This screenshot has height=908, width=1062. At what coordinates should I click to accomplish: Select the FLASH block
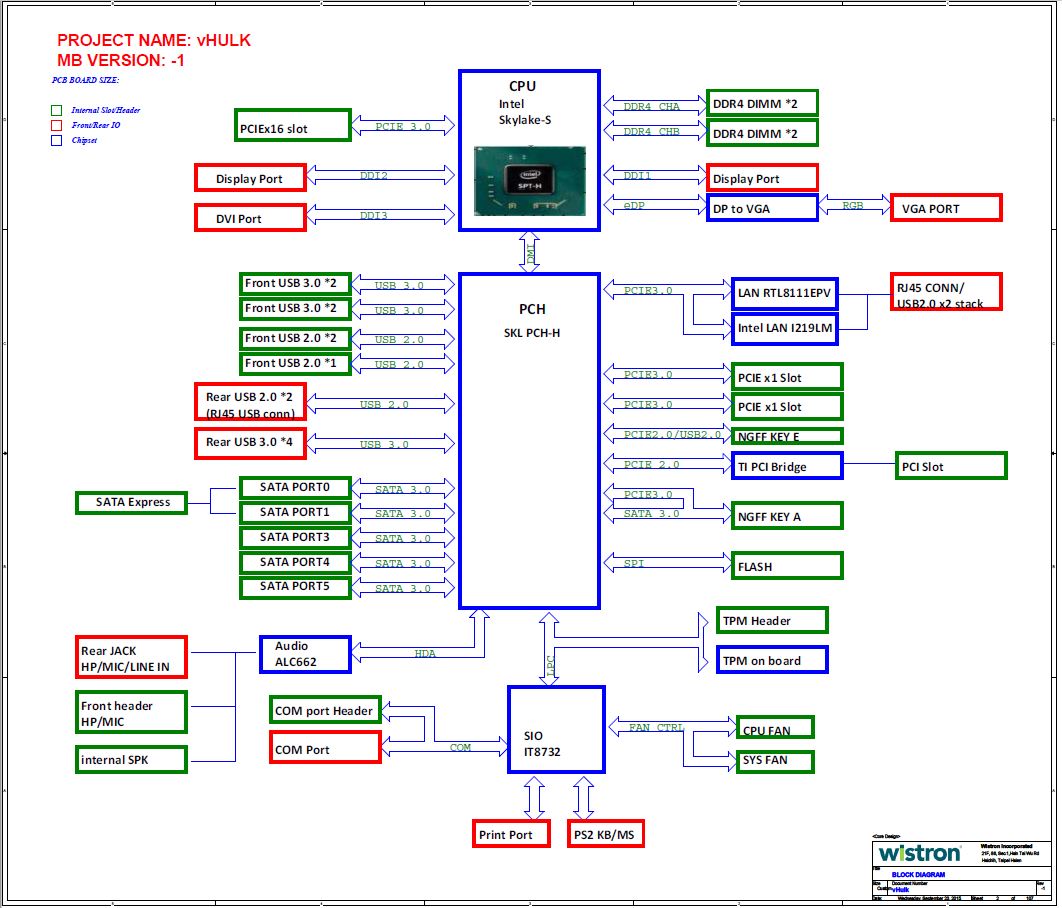point(787,566)
